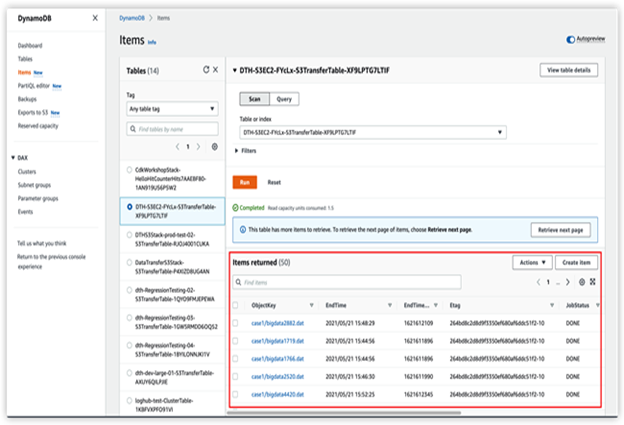Select dth-RegressionTesting-04 table radio
The width and height of the screenshot is (624, 425).
(x=129, y=345)
